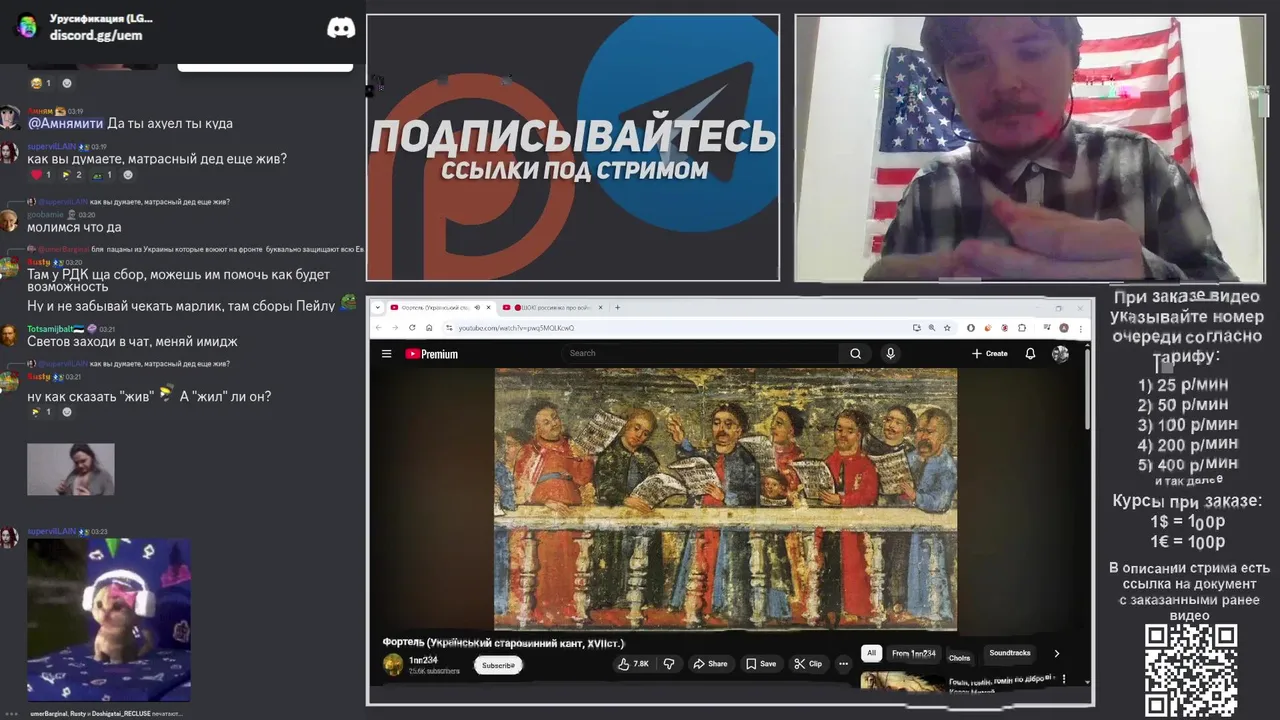
Task: Select the From 1nn234 chip
Action: (914, 653)
